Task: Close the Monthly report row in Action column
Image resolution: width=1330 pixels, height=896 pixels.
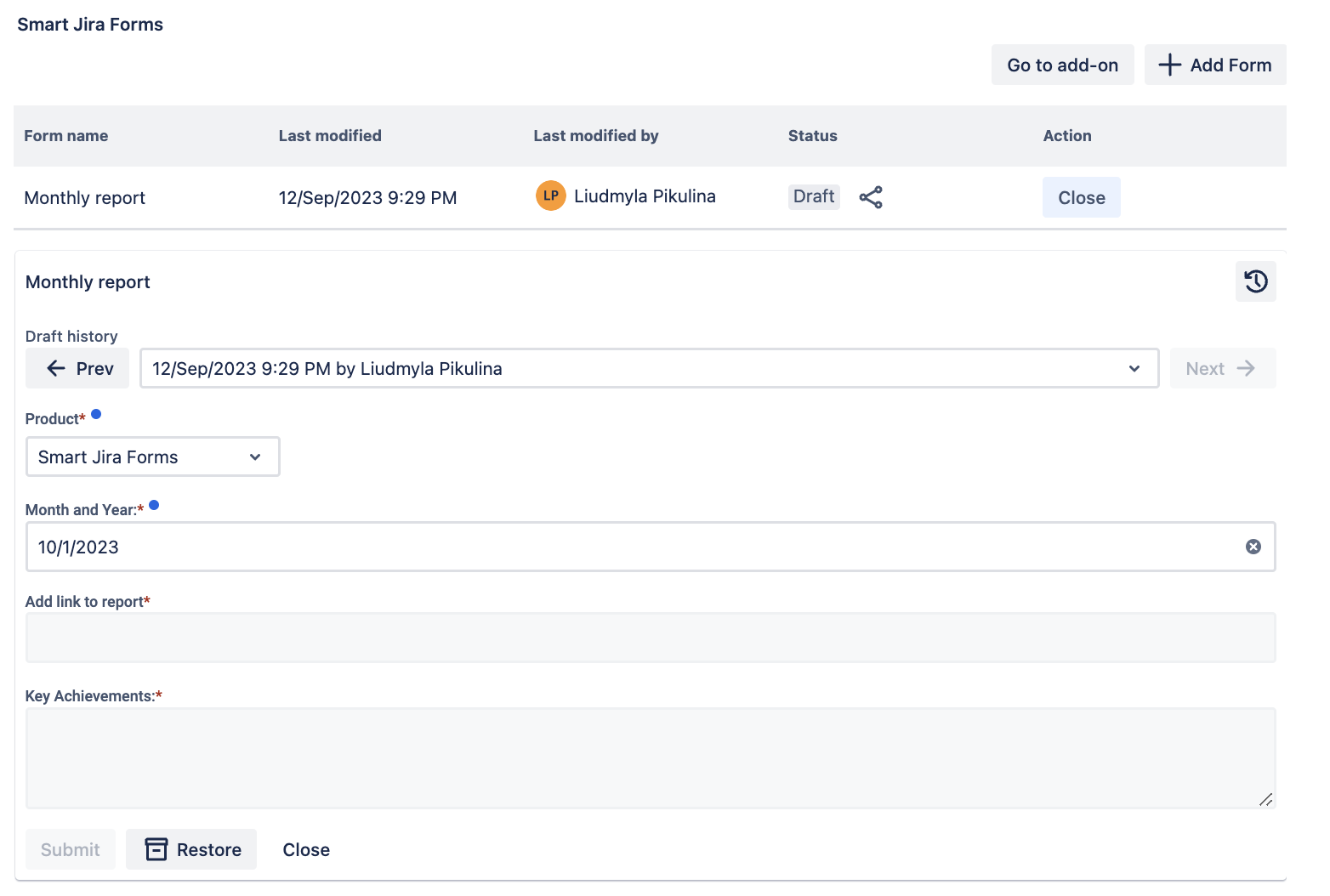Action: (x=1081, y=198)
